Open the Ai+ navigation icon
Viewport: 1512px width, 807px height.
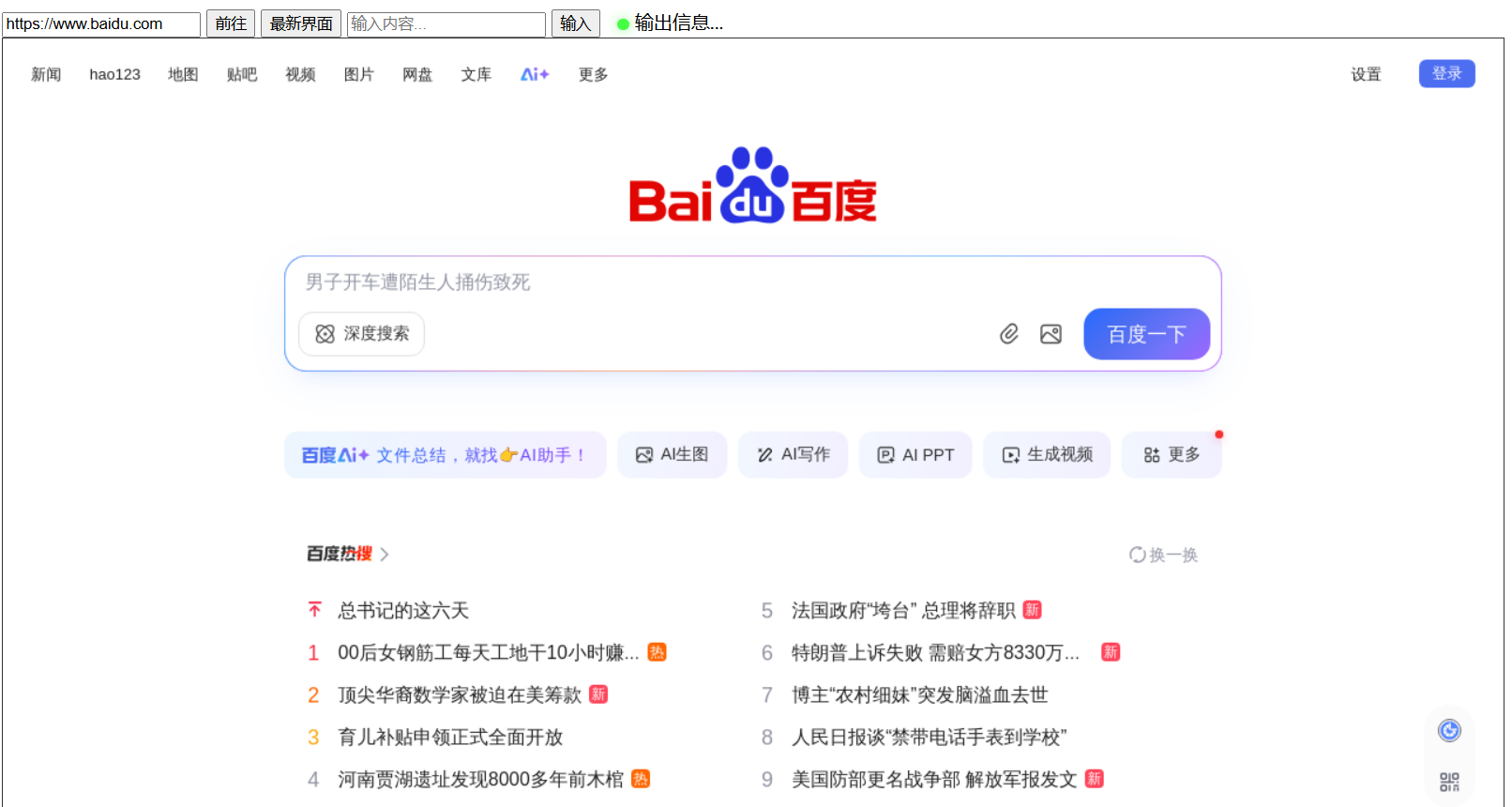pos(535,74)
